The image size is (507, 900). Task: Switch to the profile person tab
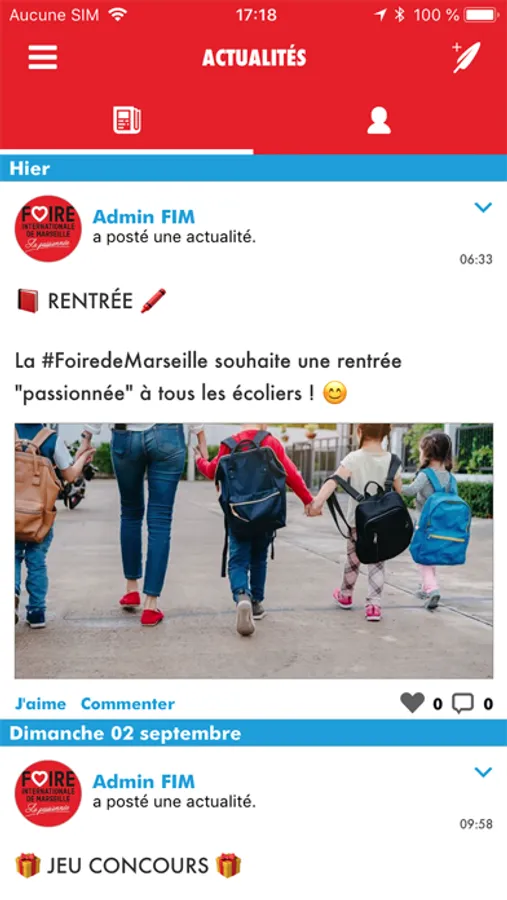point(379,121)
